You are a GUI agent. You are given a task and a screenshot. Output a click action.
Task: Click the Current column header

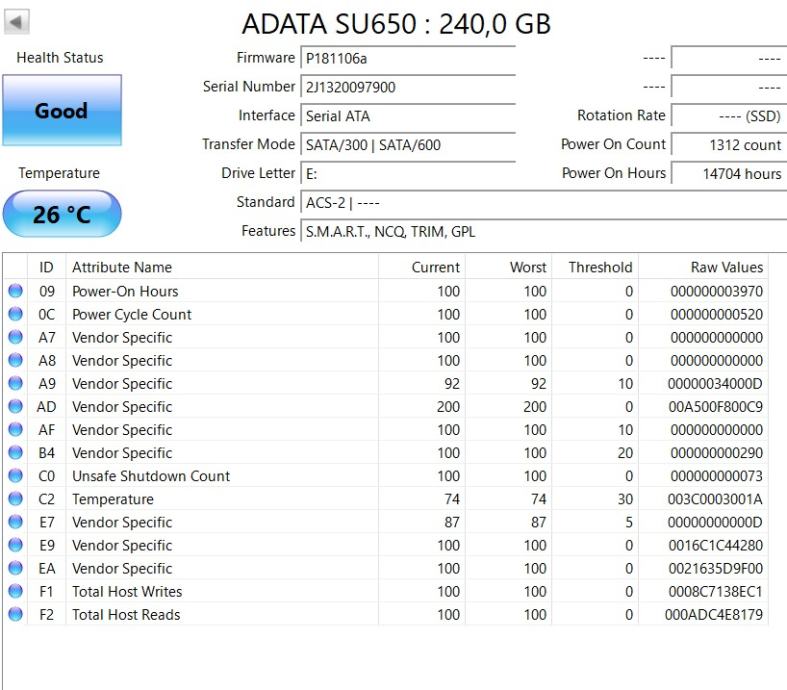point(422,267)
